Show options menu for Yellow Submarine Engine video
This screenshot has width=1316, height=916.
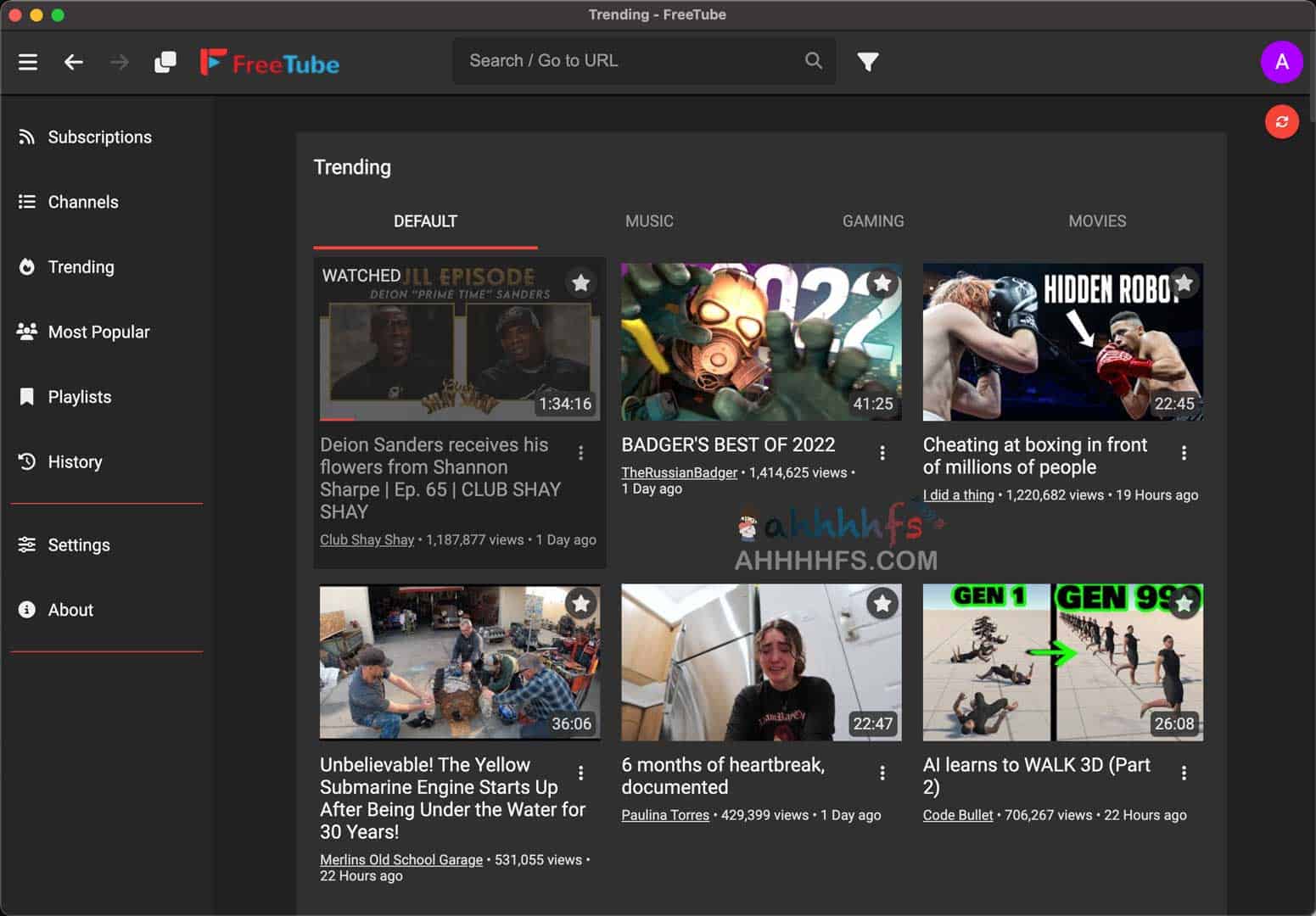coord(581,773)
